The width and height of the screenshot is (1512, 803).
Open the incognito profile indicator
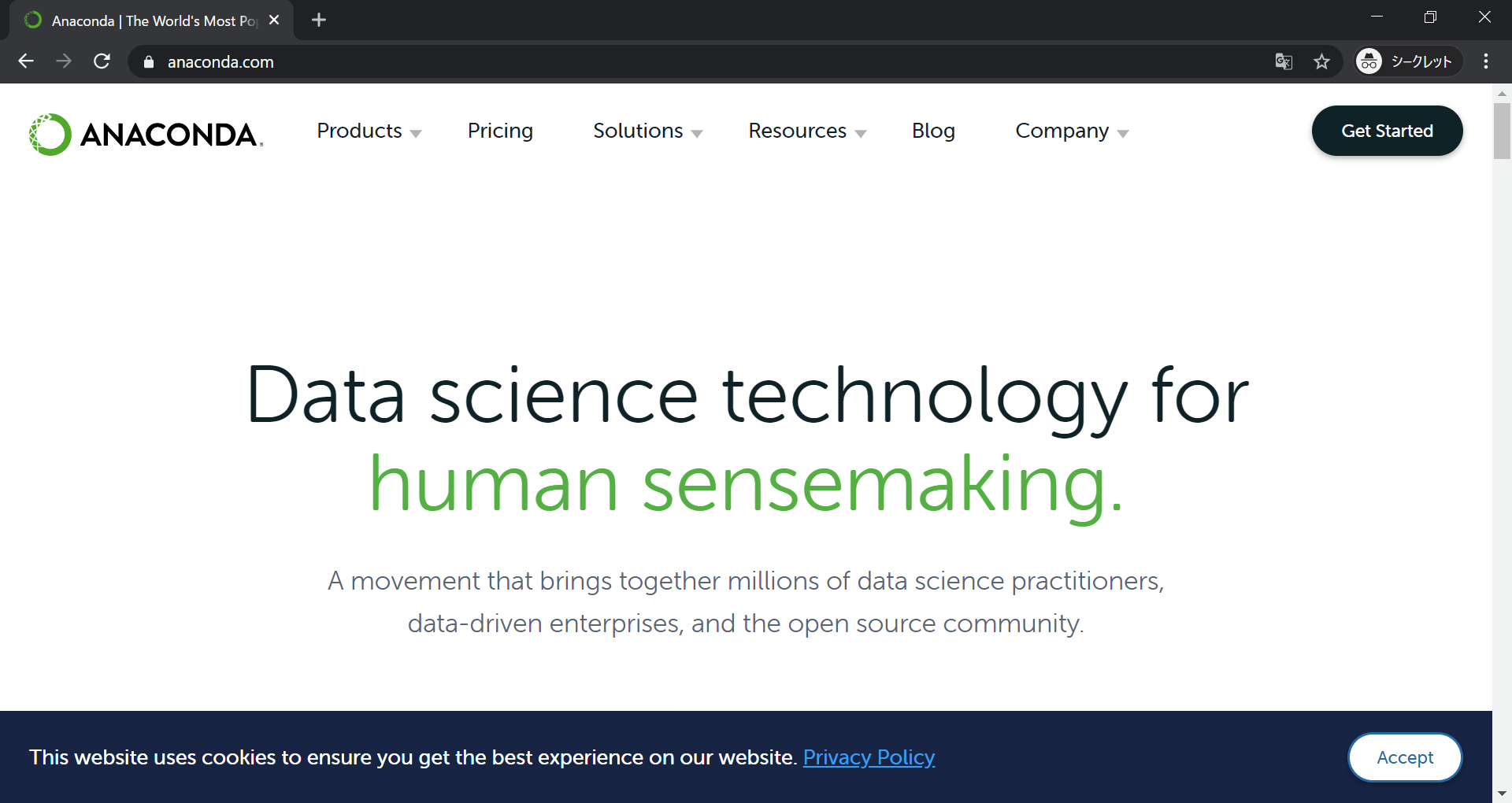click(x=1408, y=61)
